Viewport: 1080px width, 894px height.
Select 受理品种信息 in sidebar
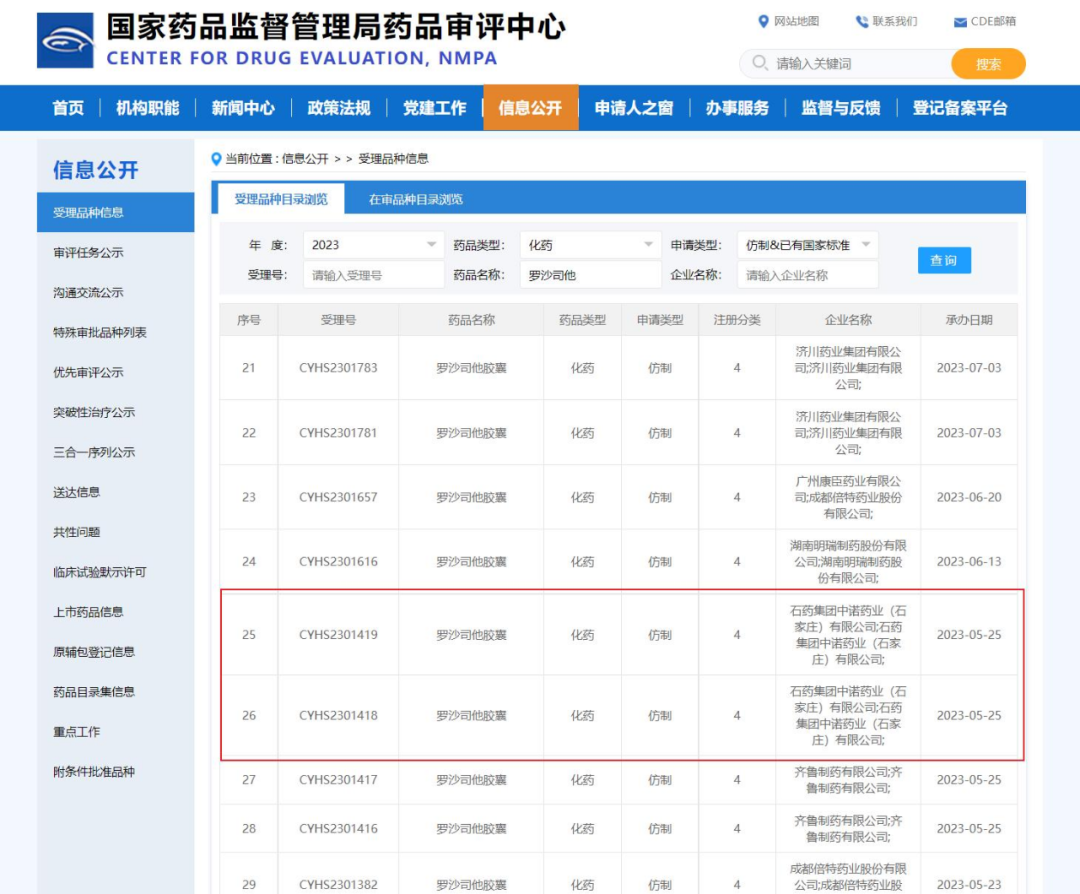point(91,212)
